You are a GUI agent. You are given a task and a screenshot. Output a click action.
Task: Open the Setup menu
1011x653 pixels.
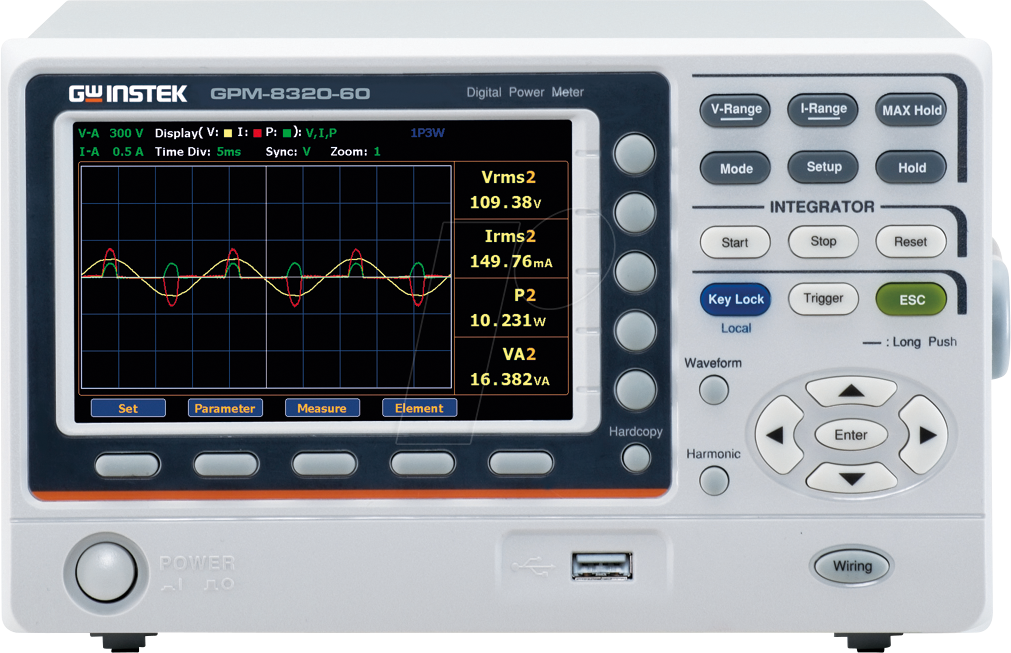tap(823, 167)
